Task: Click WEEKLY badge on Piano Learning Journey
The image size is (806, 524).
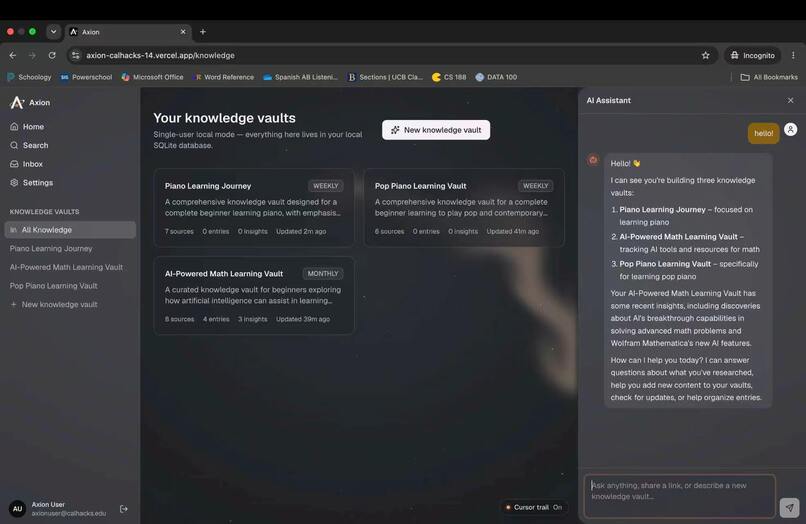Action: (326, 186)
